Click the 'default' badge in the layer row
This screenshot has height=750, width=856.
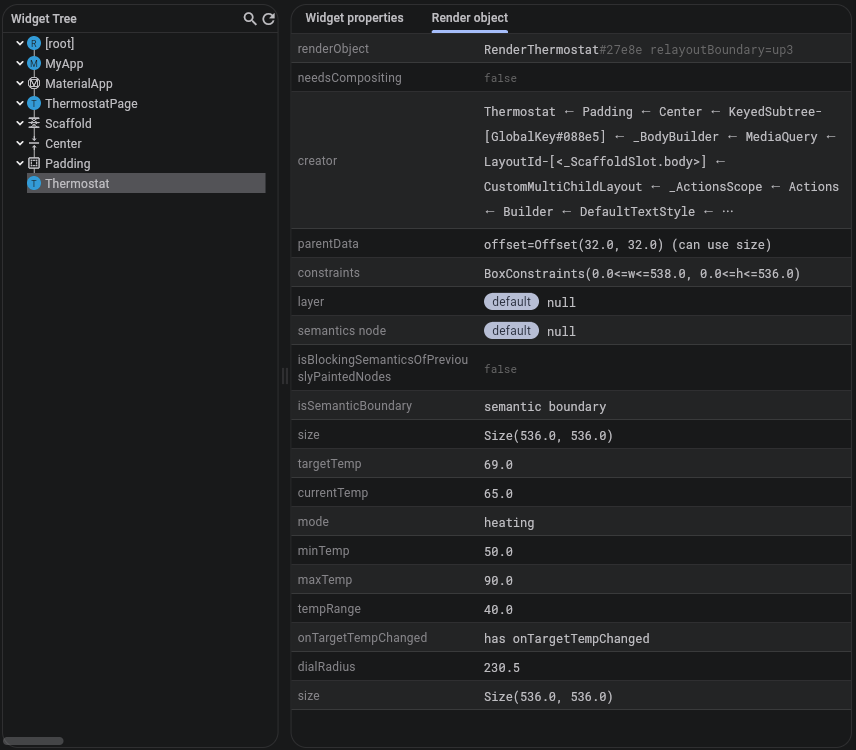coord(511,302)
